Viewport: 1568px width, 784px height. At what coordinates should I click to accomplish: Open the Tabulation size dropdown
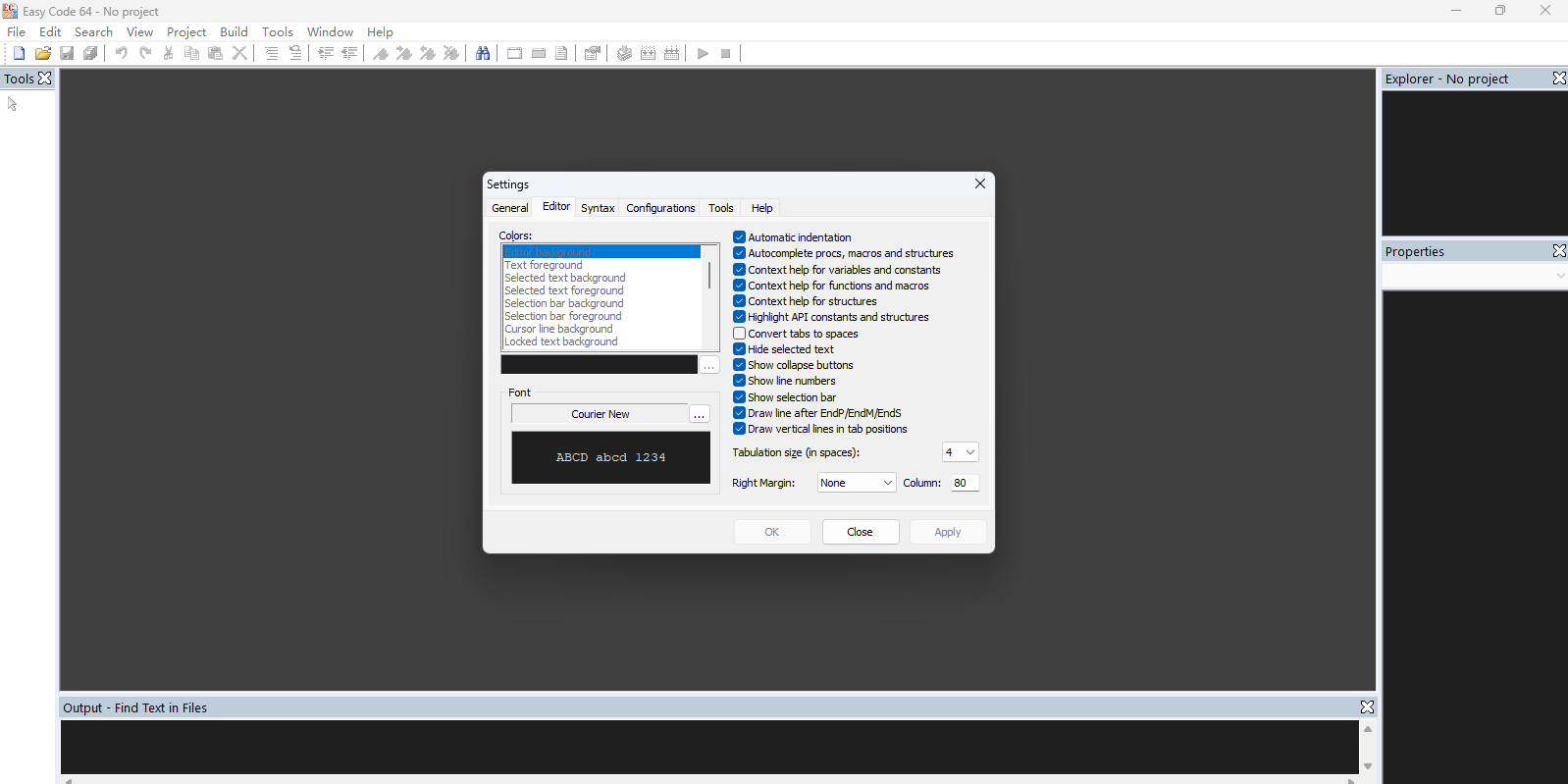[x=960, y=452]
